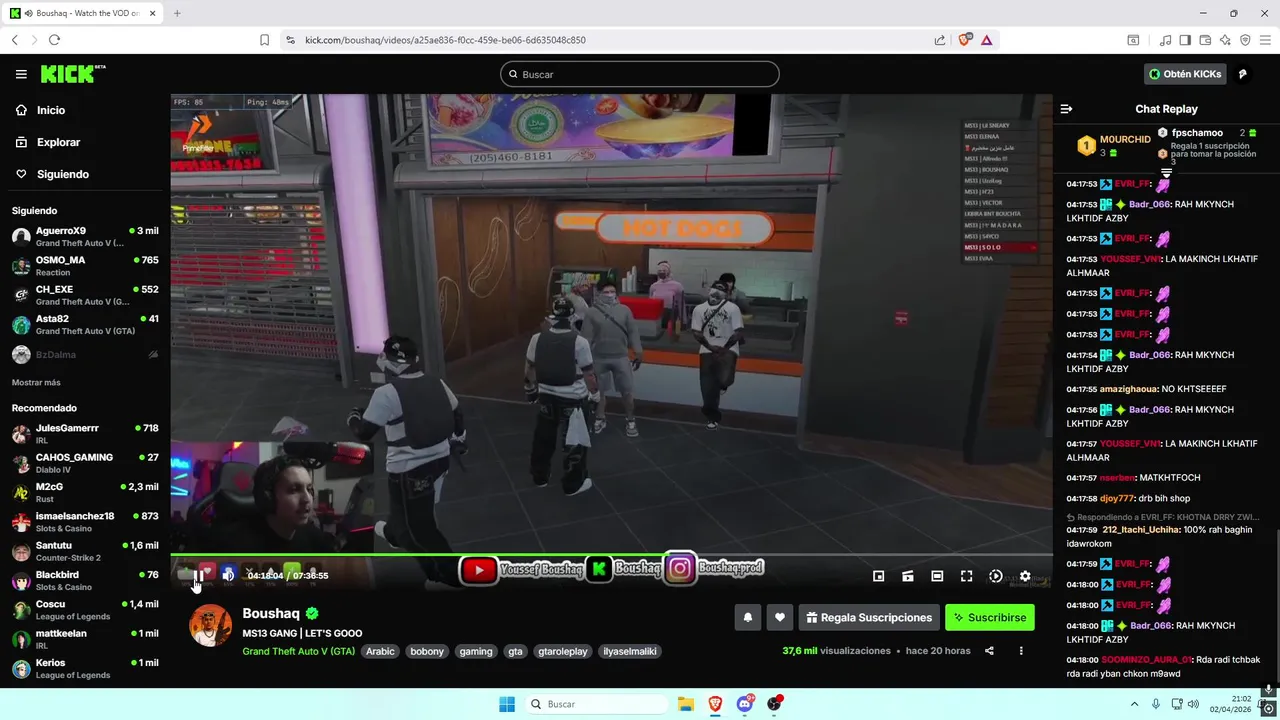Mute the video player volume

(228, 575)
